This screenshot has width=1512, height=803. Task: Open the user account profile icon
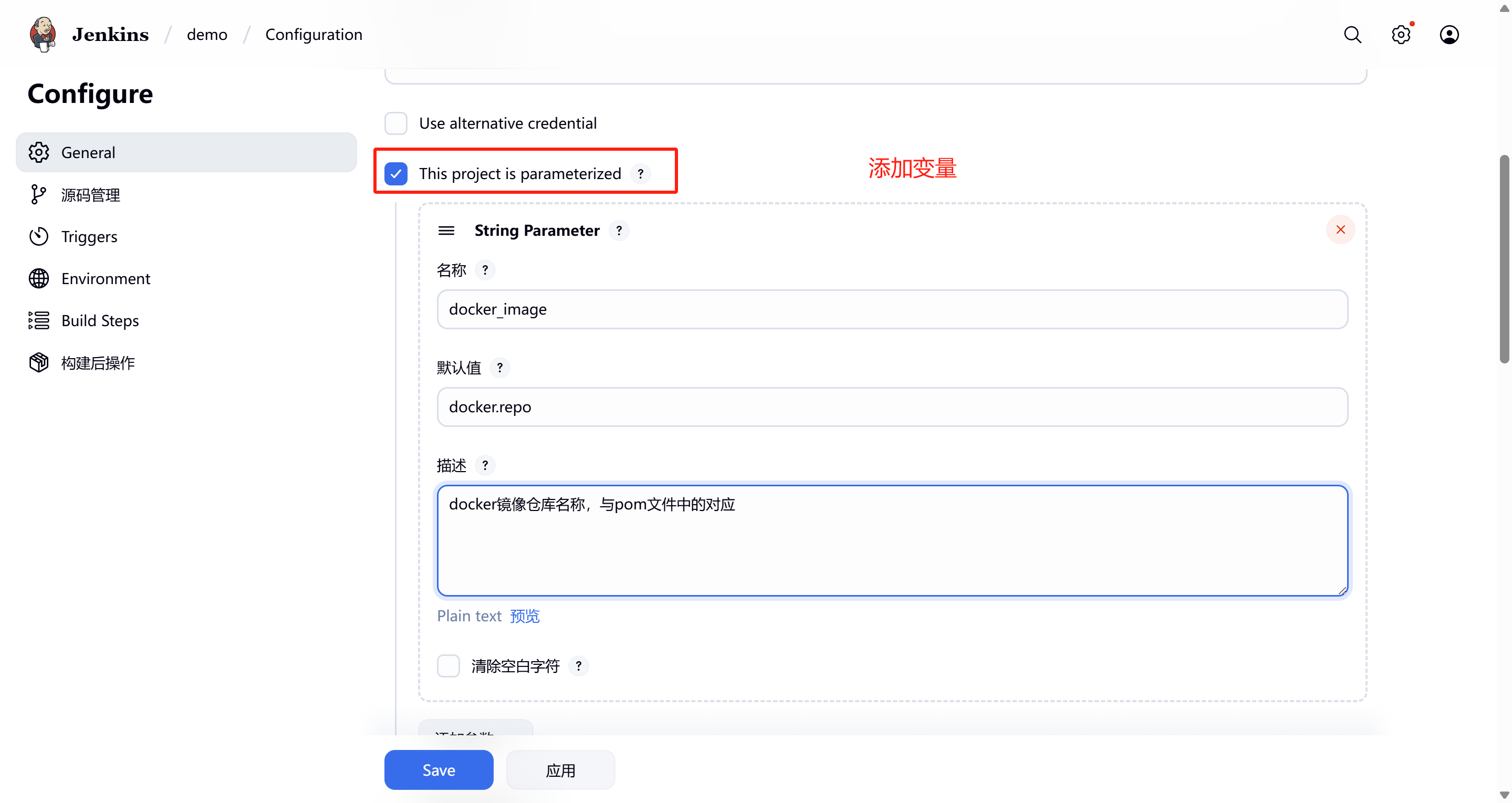coord(1448,35)
